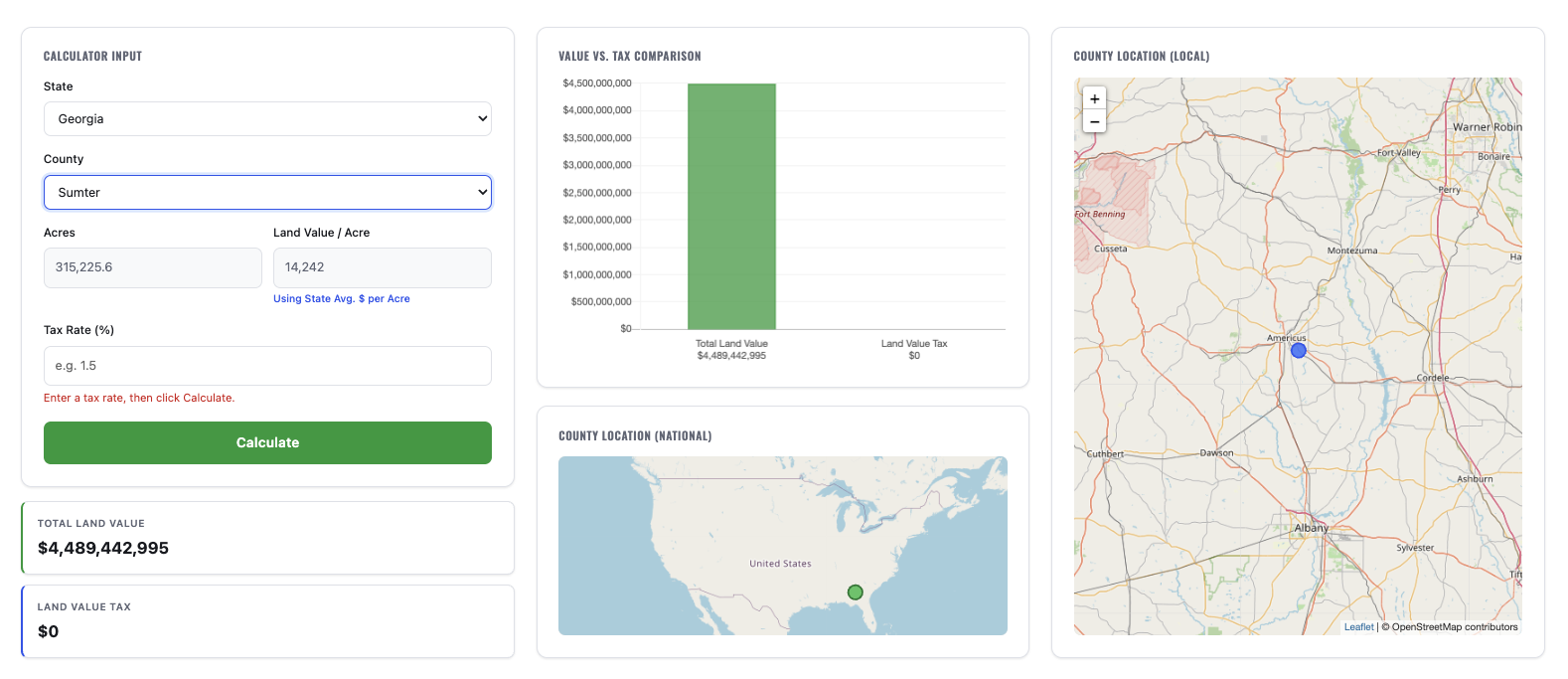Click the green marker on national map
Viewport: 1568px width, 679px height.
[x=855, y=593]
